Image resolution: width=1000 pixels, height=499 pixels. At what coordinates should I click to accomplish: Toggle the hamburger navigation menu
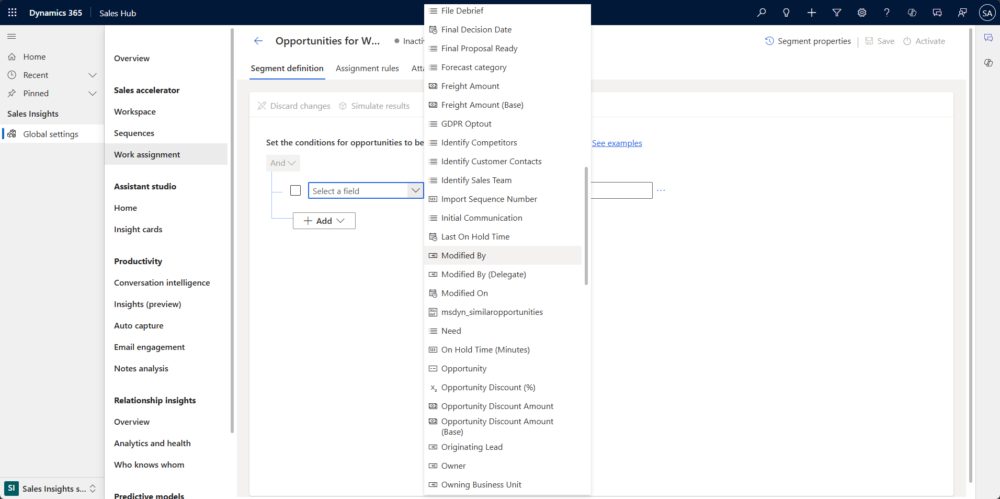coord(11,36)
